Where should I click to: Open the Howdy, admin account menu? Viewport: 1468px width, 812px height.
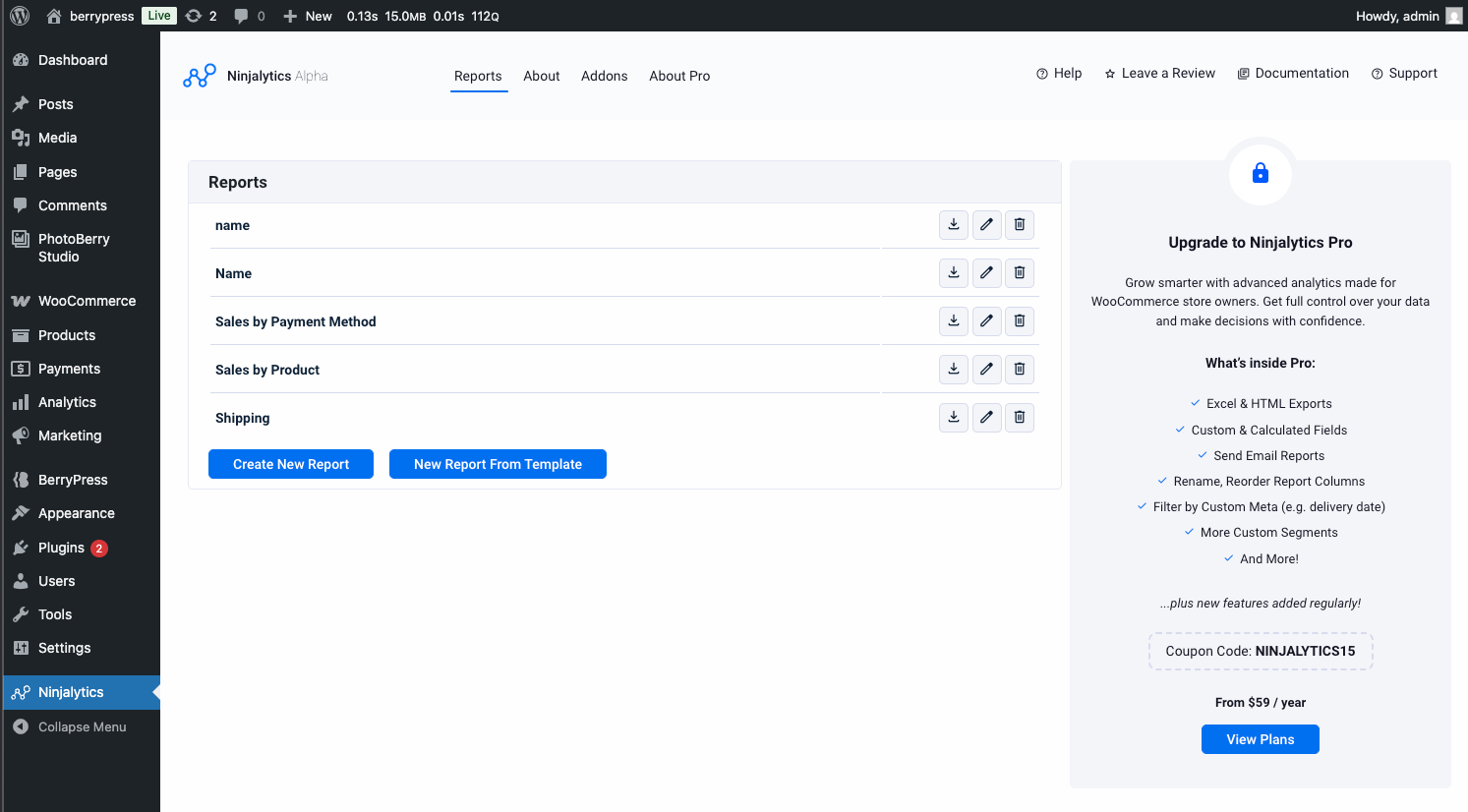click(x=1407, y=16)
